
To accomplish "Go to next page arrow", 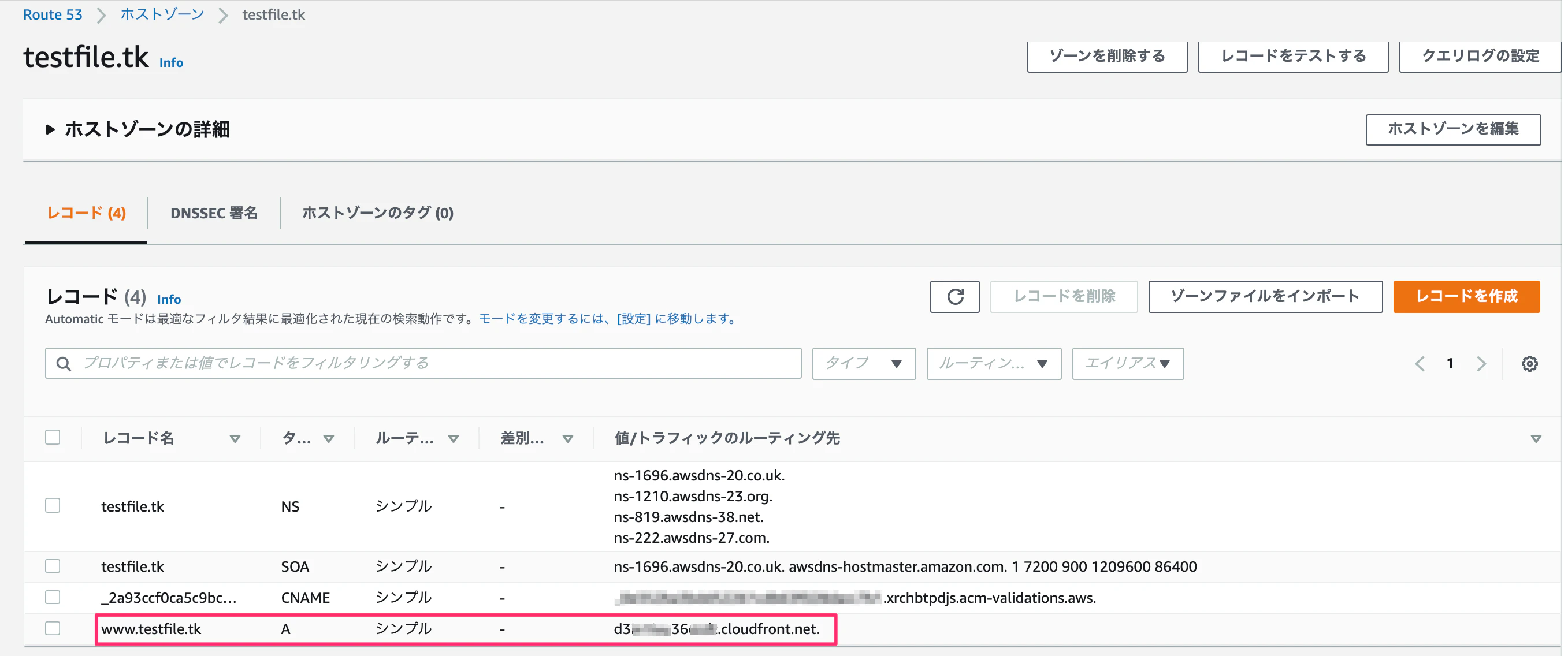I will (1481, 364).
